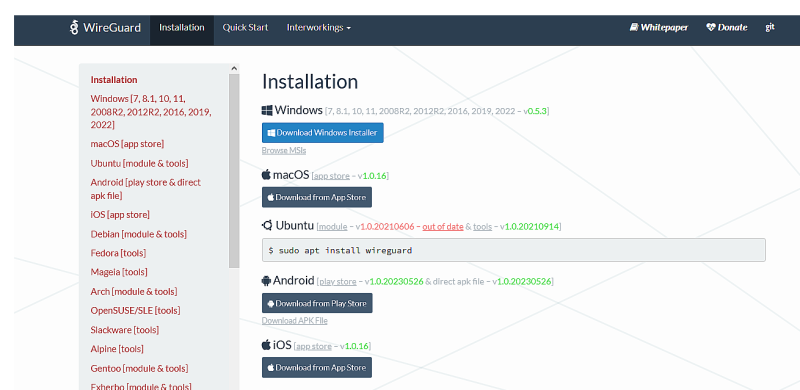Click iOS Download from App Store button
800x390 pixels.
317,368
